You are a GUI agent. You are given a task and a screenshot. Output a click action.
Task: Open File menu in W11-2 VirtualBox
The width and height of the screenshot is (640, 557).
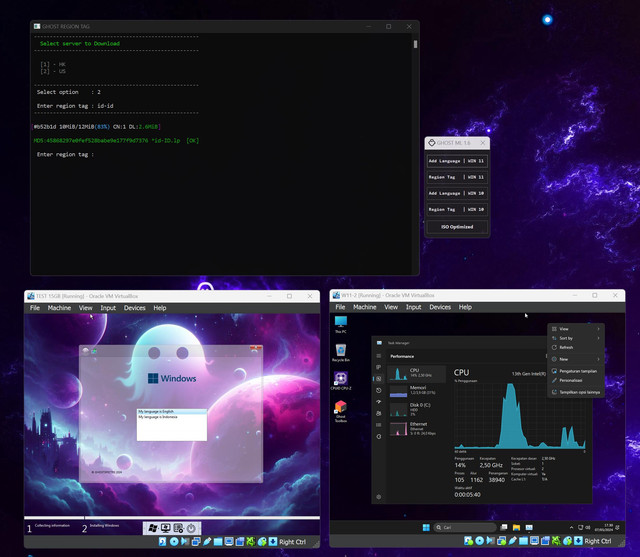click(340, 307)
